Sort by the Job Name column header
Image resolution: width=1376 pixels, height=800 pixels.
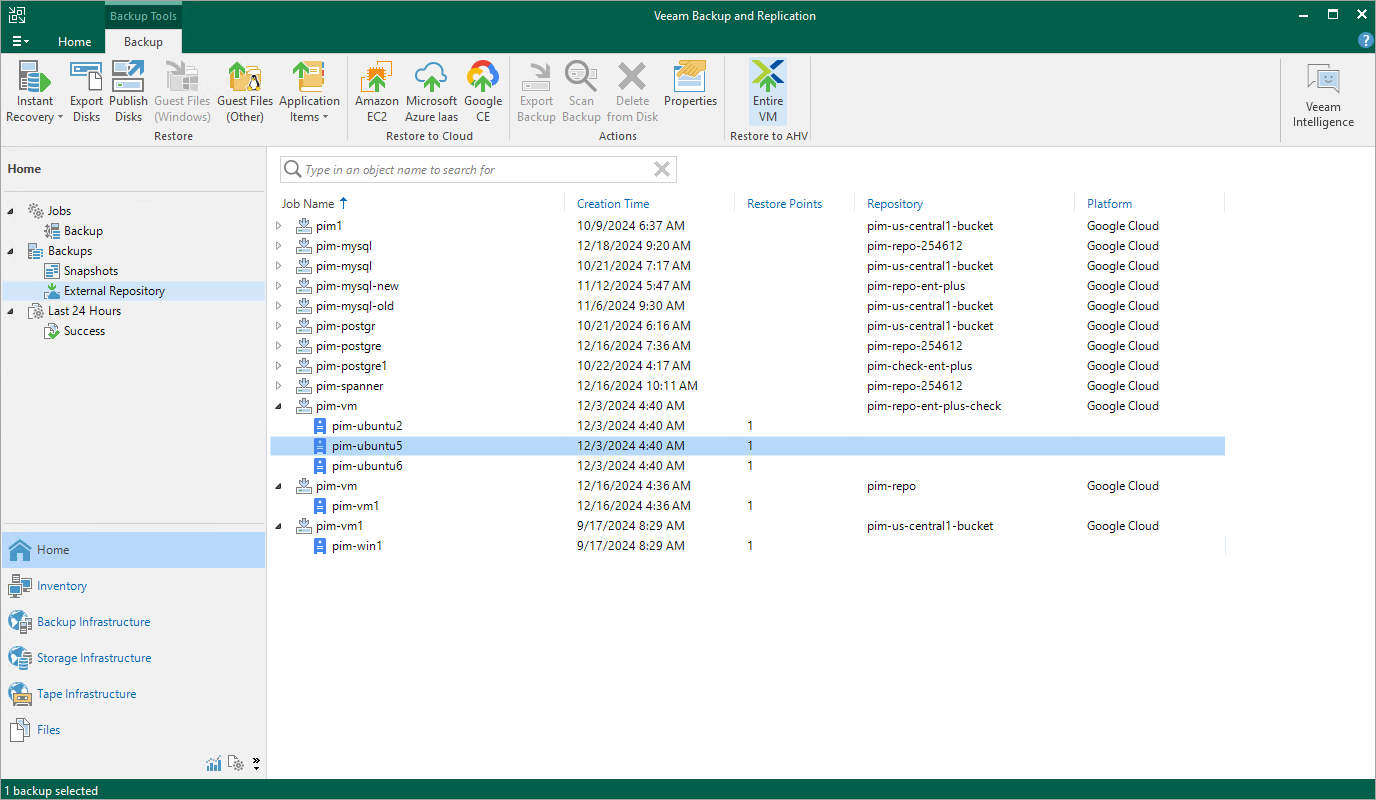[308, 204]
